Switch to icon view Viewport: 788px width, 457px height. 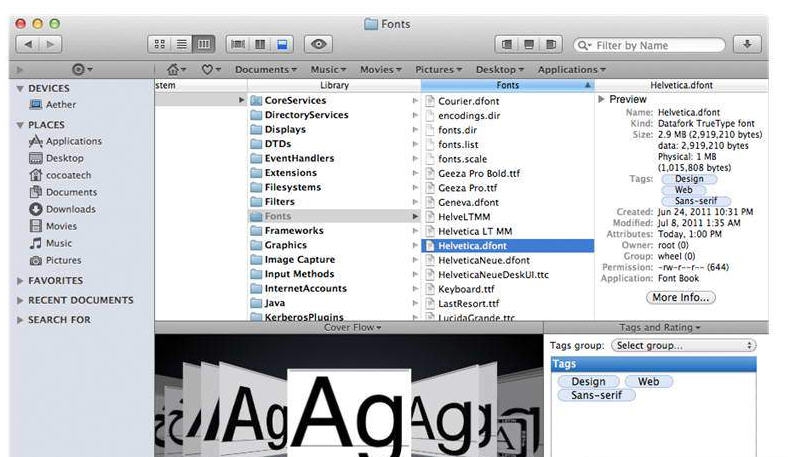tap(159, 44)
